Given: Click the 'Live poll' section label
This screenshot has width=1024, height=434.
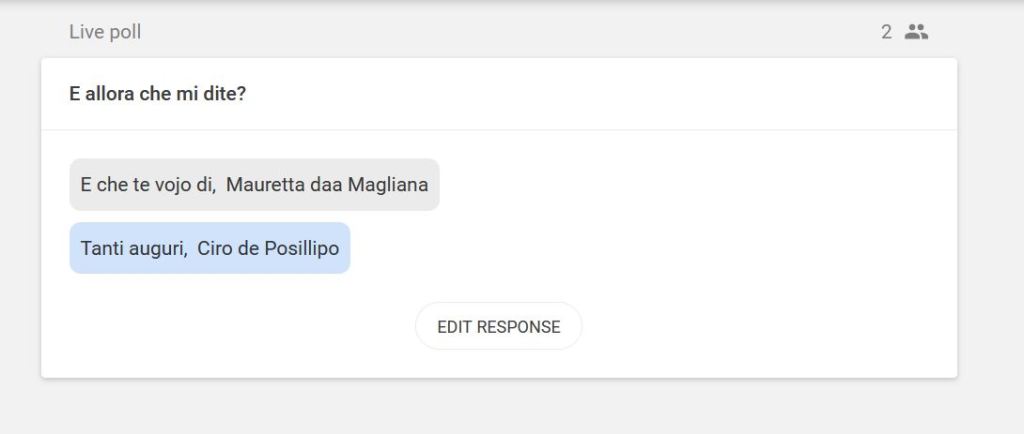Looking at the screenshot, I should coord(105,32).
